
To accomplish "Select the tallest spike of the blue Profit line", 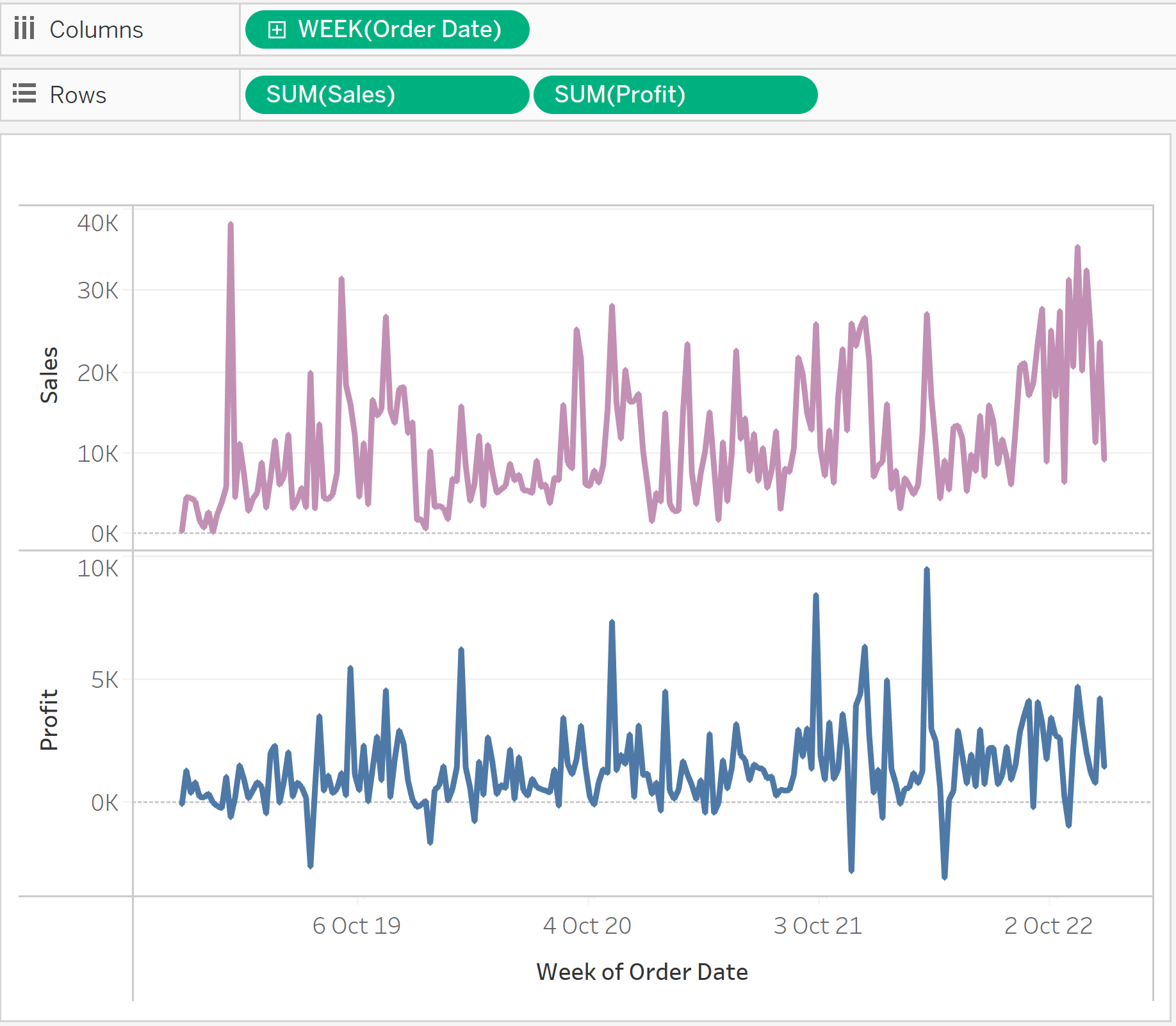I will click(926, 569).
